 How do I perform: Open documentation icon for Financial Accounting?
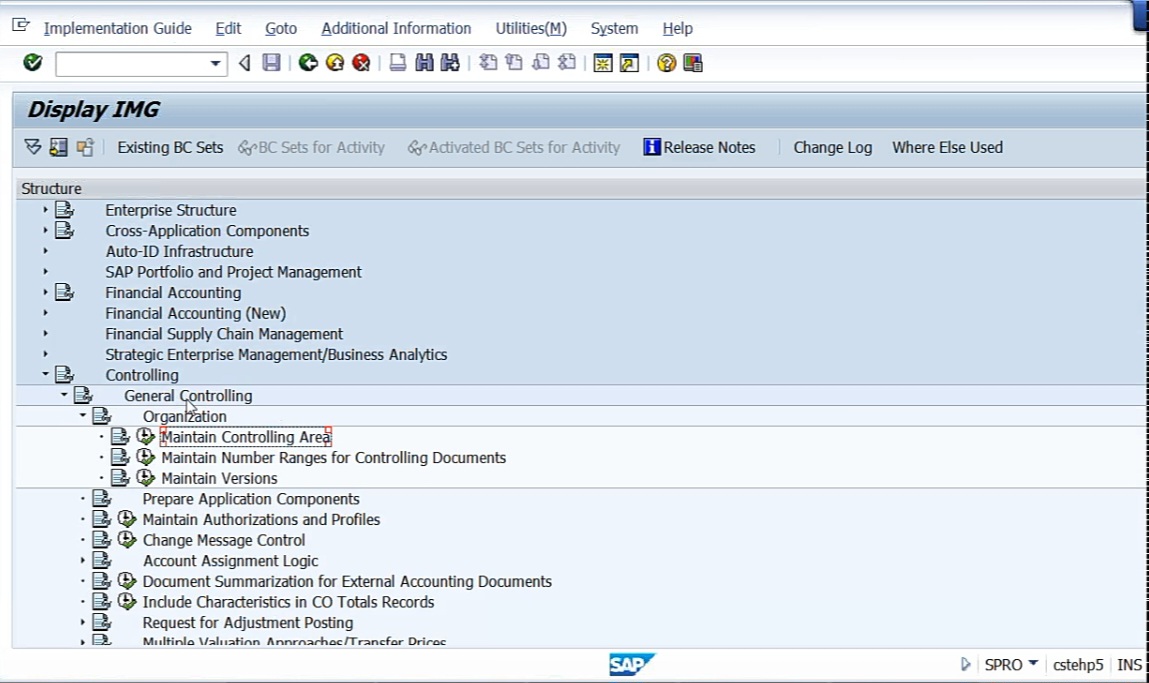(64, 292)
